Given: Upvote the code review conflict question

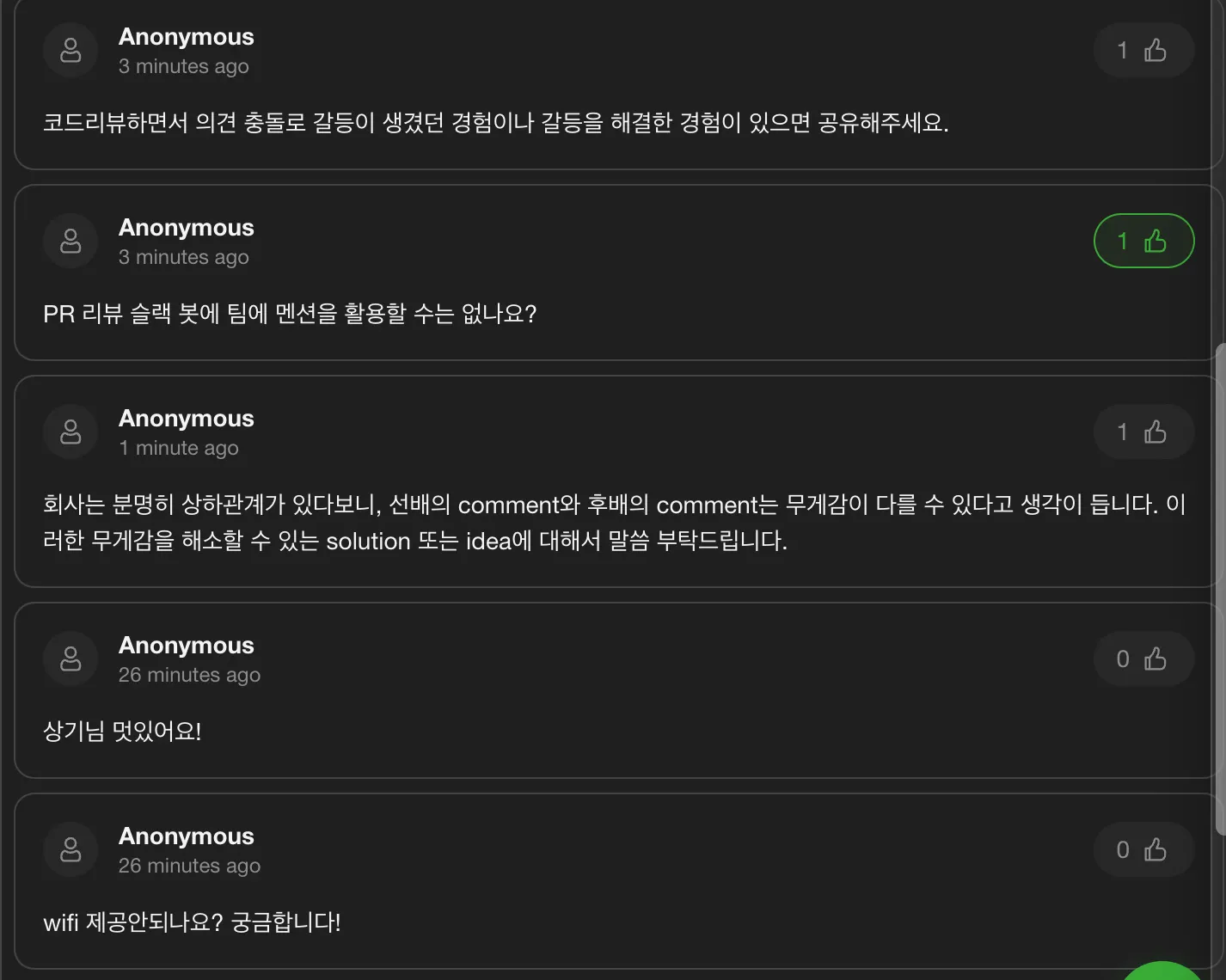Looking at the screenshot, I should pos(1143,51).
